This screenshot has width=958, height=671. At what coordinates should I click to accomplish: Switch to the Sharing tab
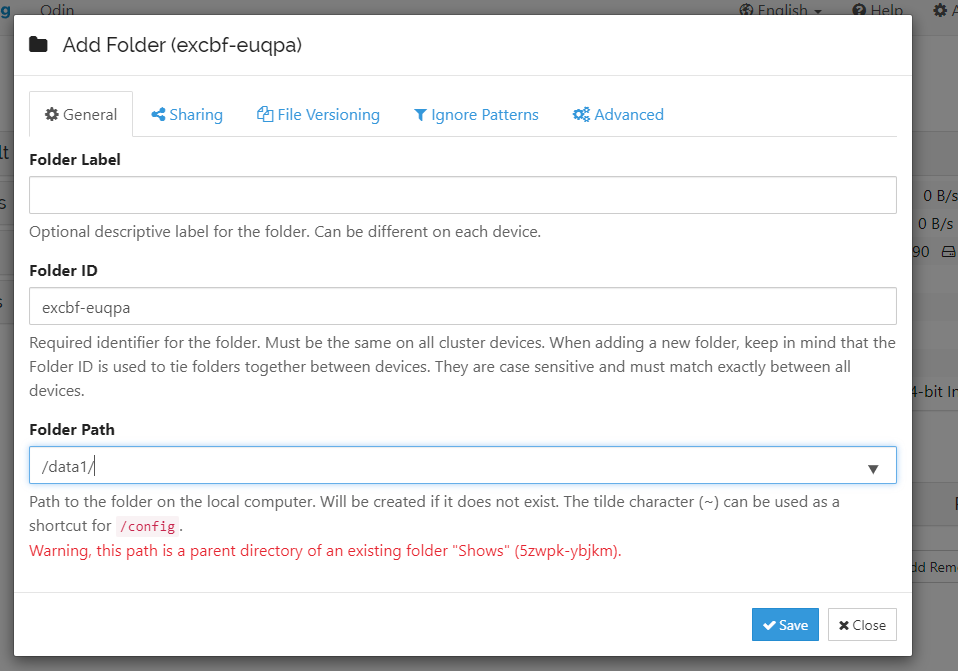point(187,114)
